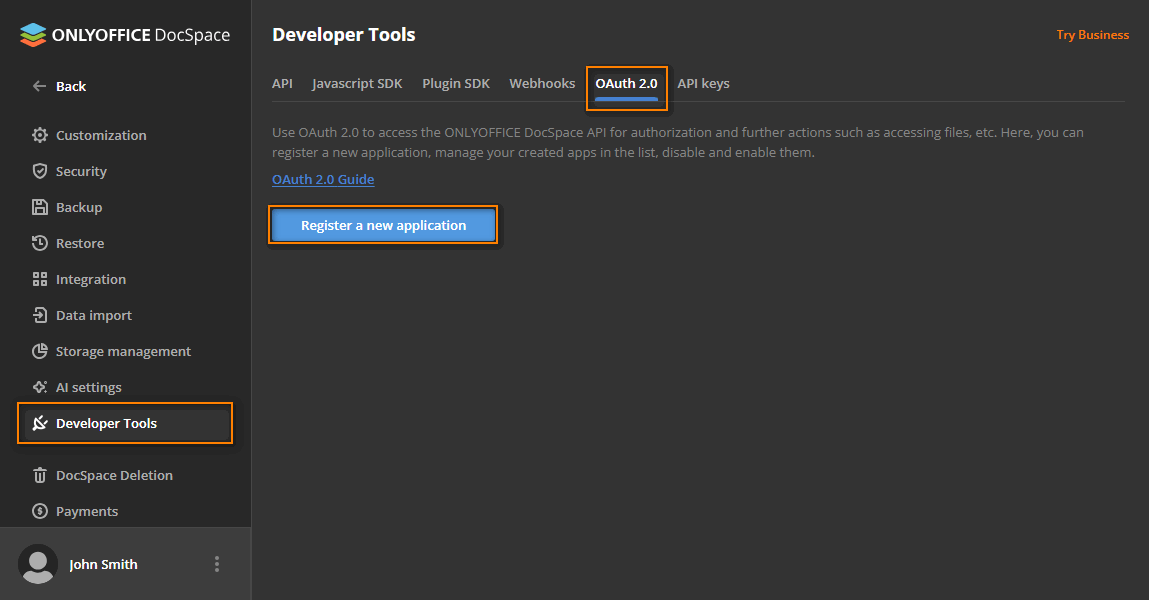Select the Data import icon
This screenshot has height=600, width=1149.
[x=40, y=315]
